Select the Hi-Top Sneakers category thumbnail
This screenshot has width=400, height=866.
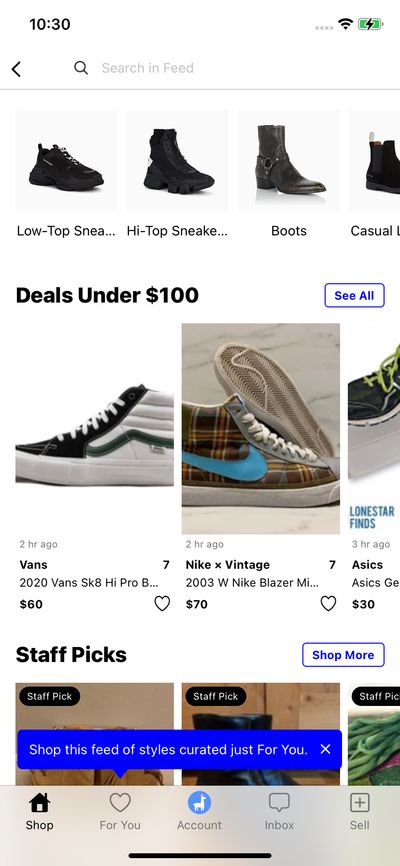pyautogui.click(x=177, y=161)
